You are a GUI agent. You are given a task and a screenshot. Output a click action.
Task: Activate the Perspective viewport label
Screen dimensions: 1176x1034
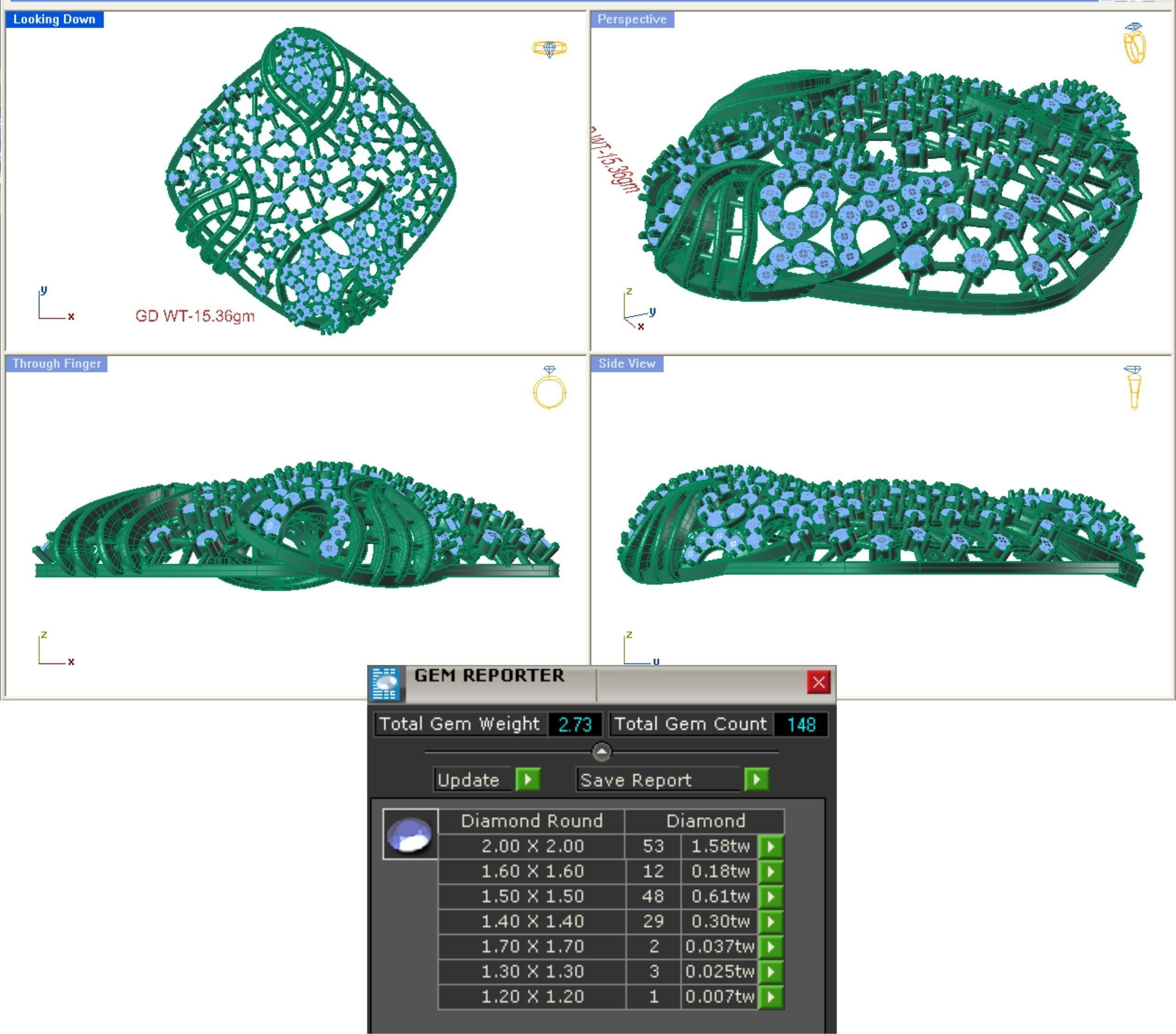[632, 19]
